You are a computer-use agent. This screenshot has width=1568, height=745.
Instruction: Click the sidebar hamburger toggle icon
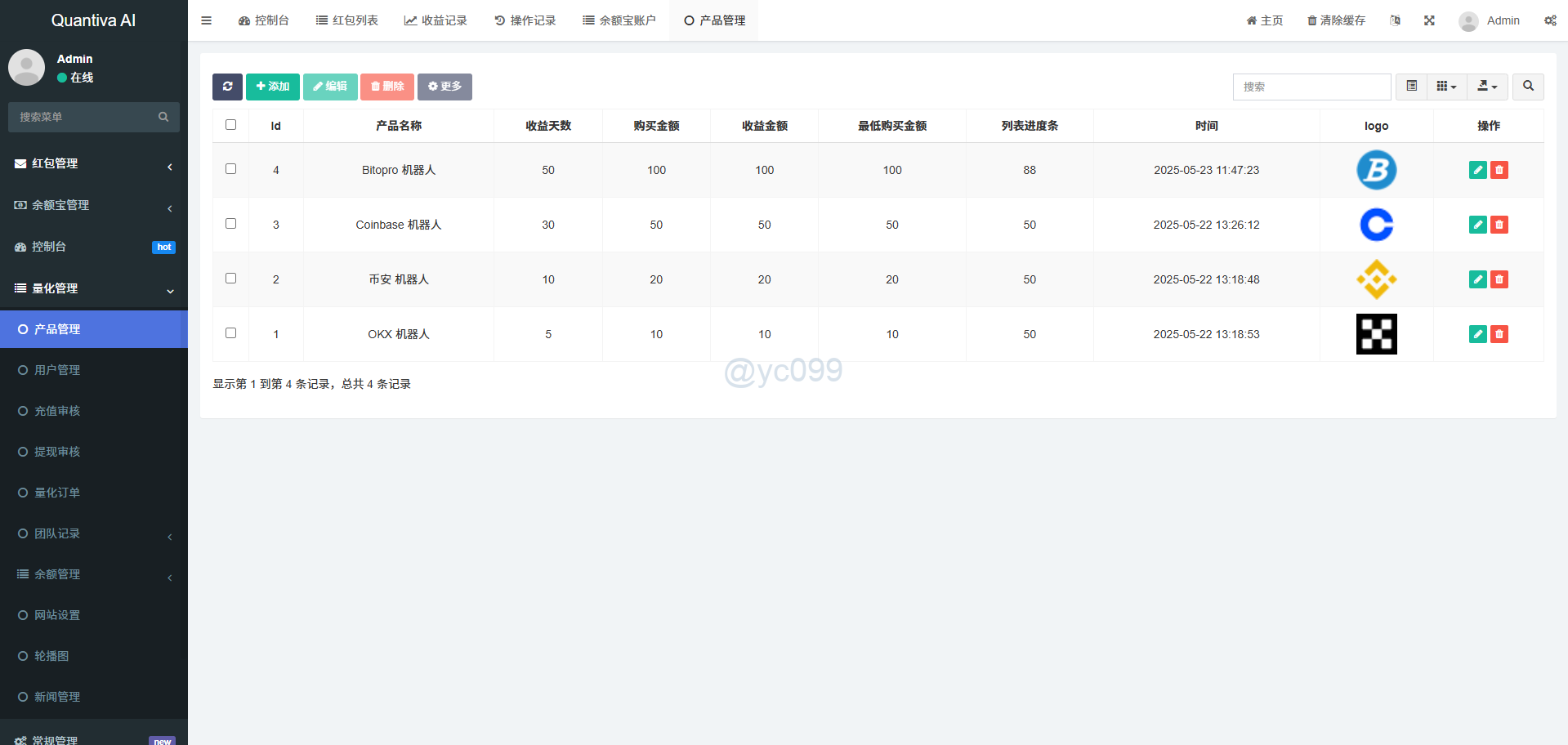(x=207, y=20)
